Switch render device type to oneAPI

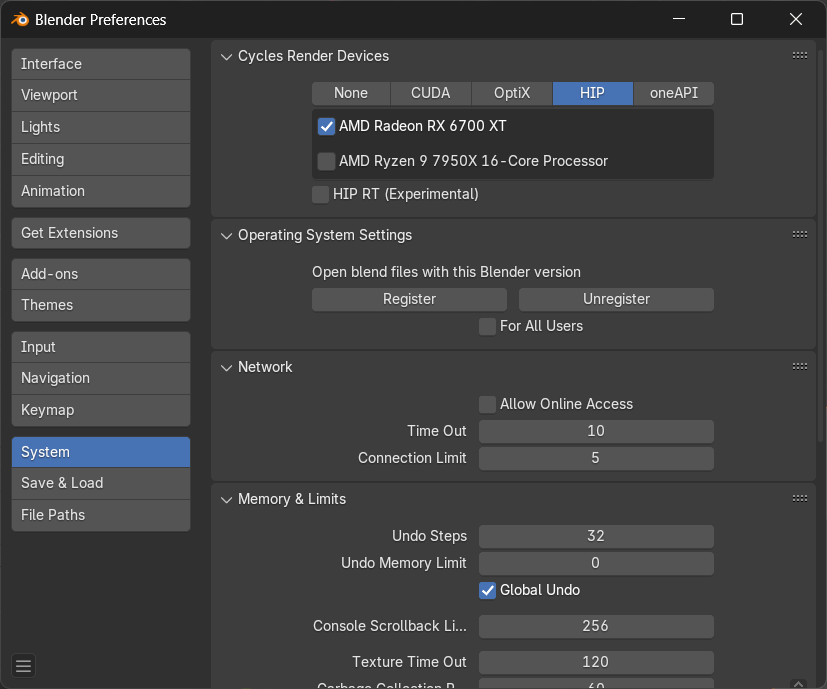pyautogui.click(x=674, y=93)
